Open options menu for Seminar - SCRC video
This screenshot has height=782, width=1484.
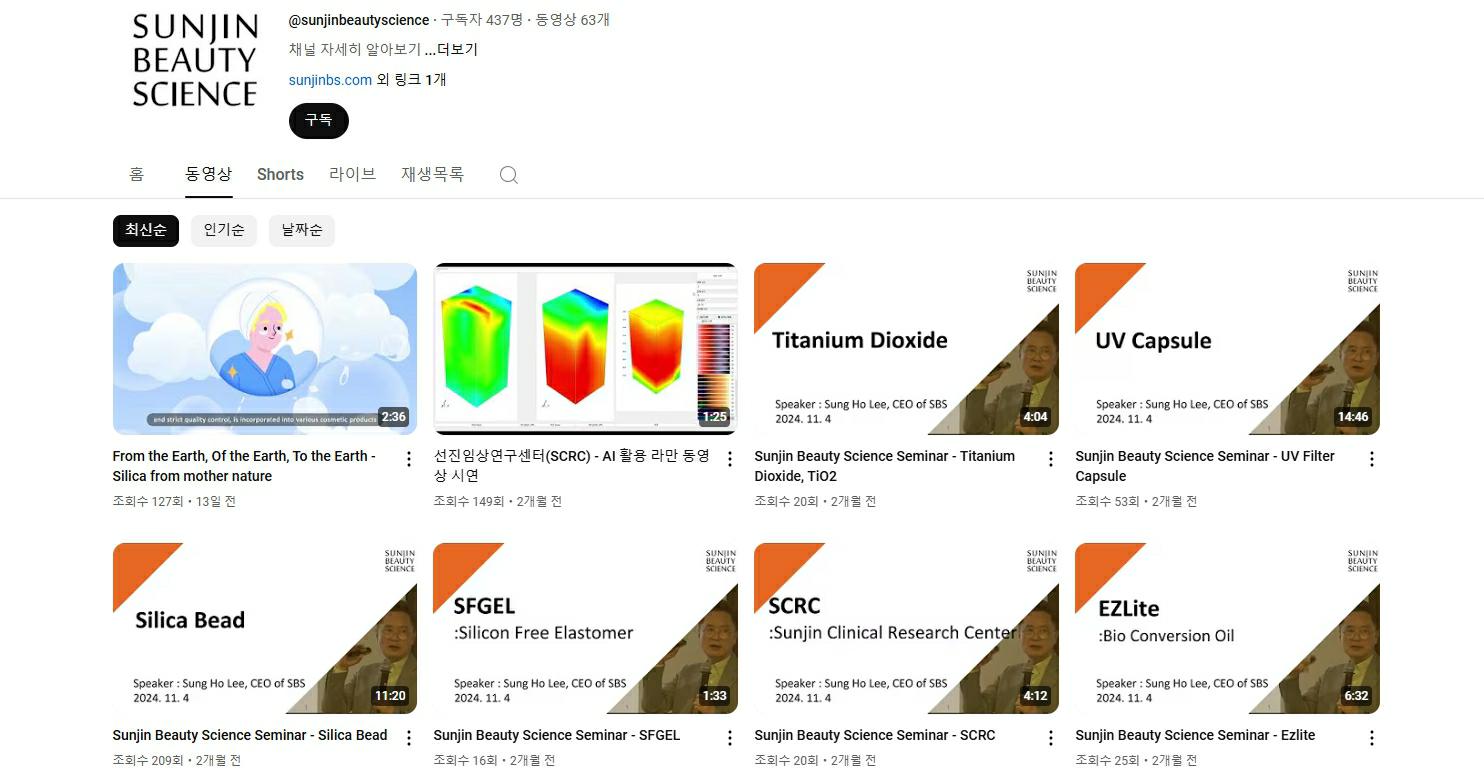pyautogui.click(x=1050, y=738)
